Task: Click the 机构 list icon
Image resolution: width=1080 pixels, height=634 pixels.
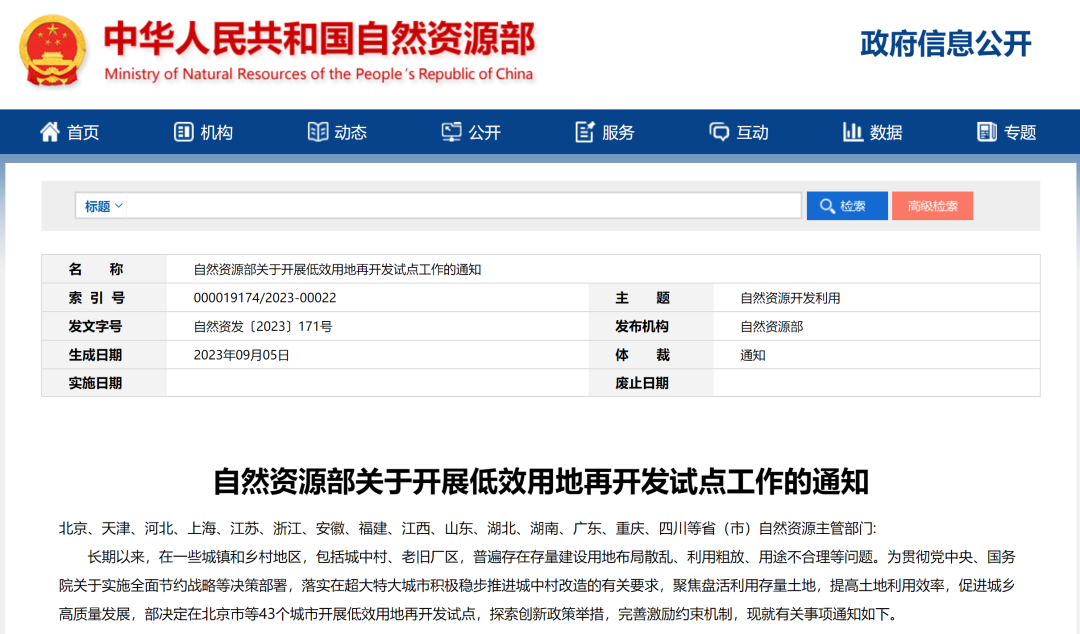Action: pos(184,132)
